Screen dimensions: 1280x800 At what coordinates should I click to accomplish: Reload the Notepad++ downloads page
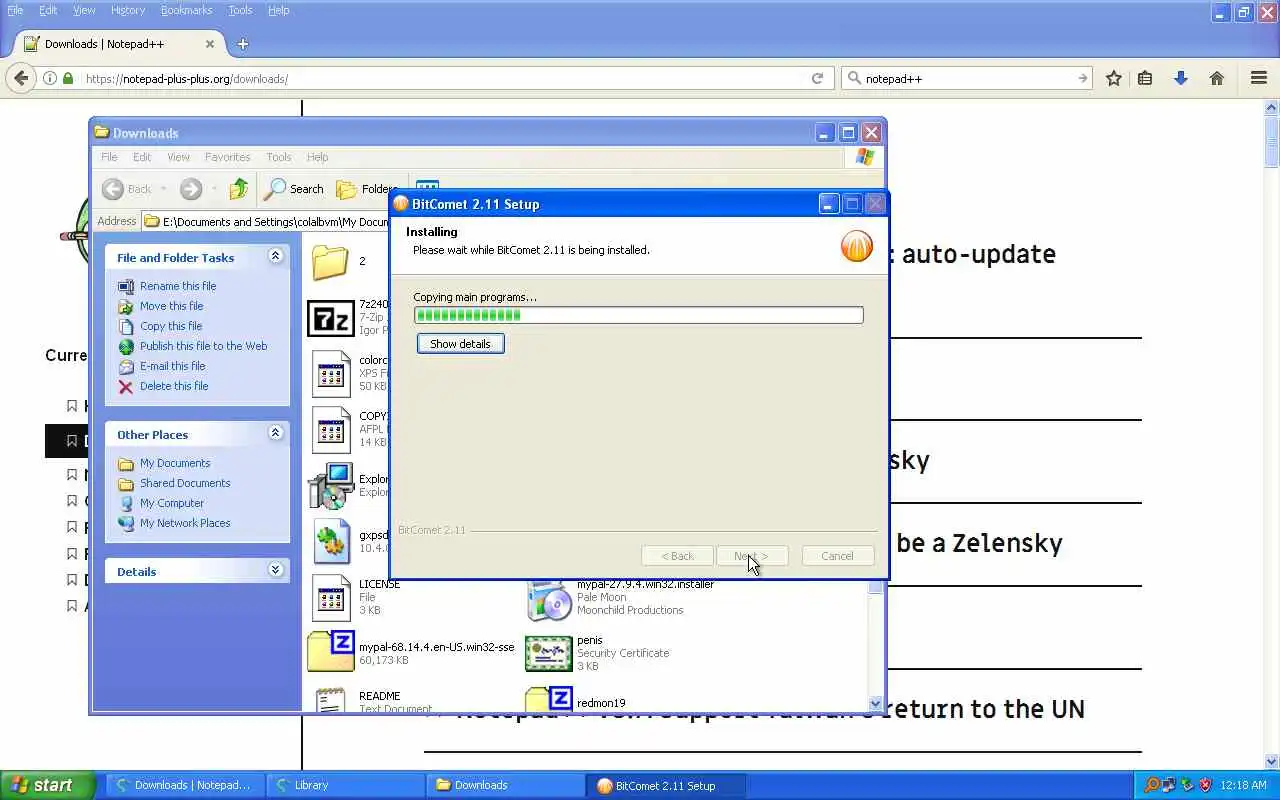[x=817, y=78]
